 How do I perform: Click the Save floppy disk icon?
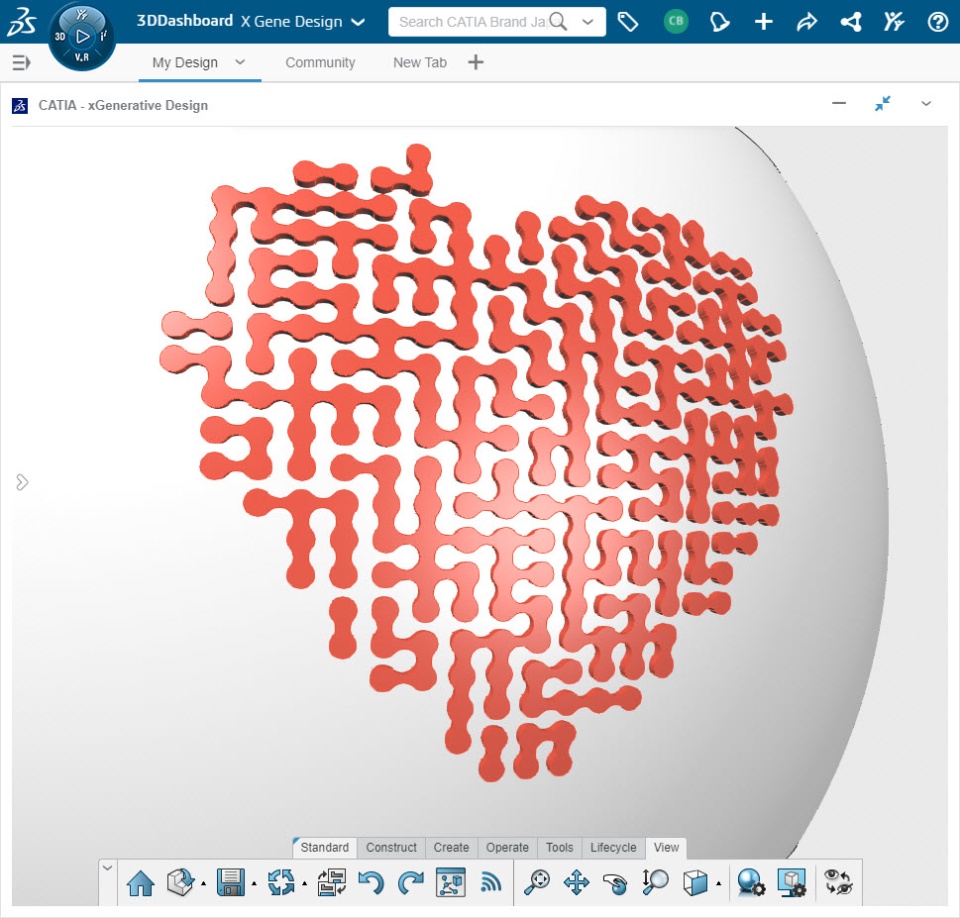click(231, 882)
